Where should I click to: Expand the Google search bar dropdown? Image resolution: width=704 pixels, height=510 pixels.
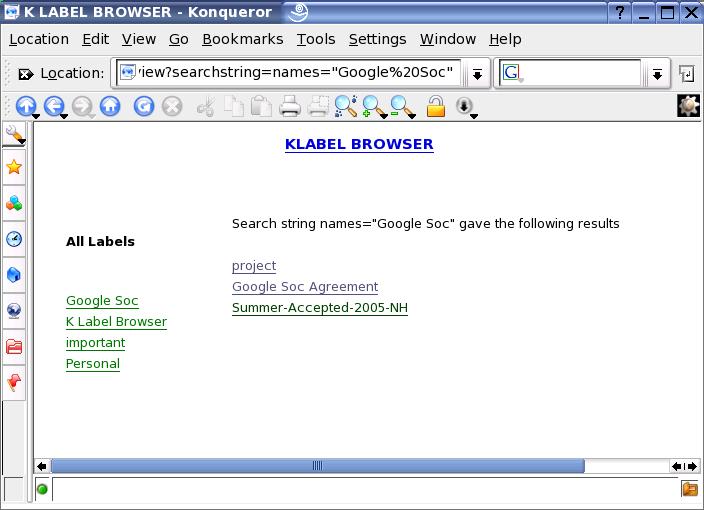(657, 74)
